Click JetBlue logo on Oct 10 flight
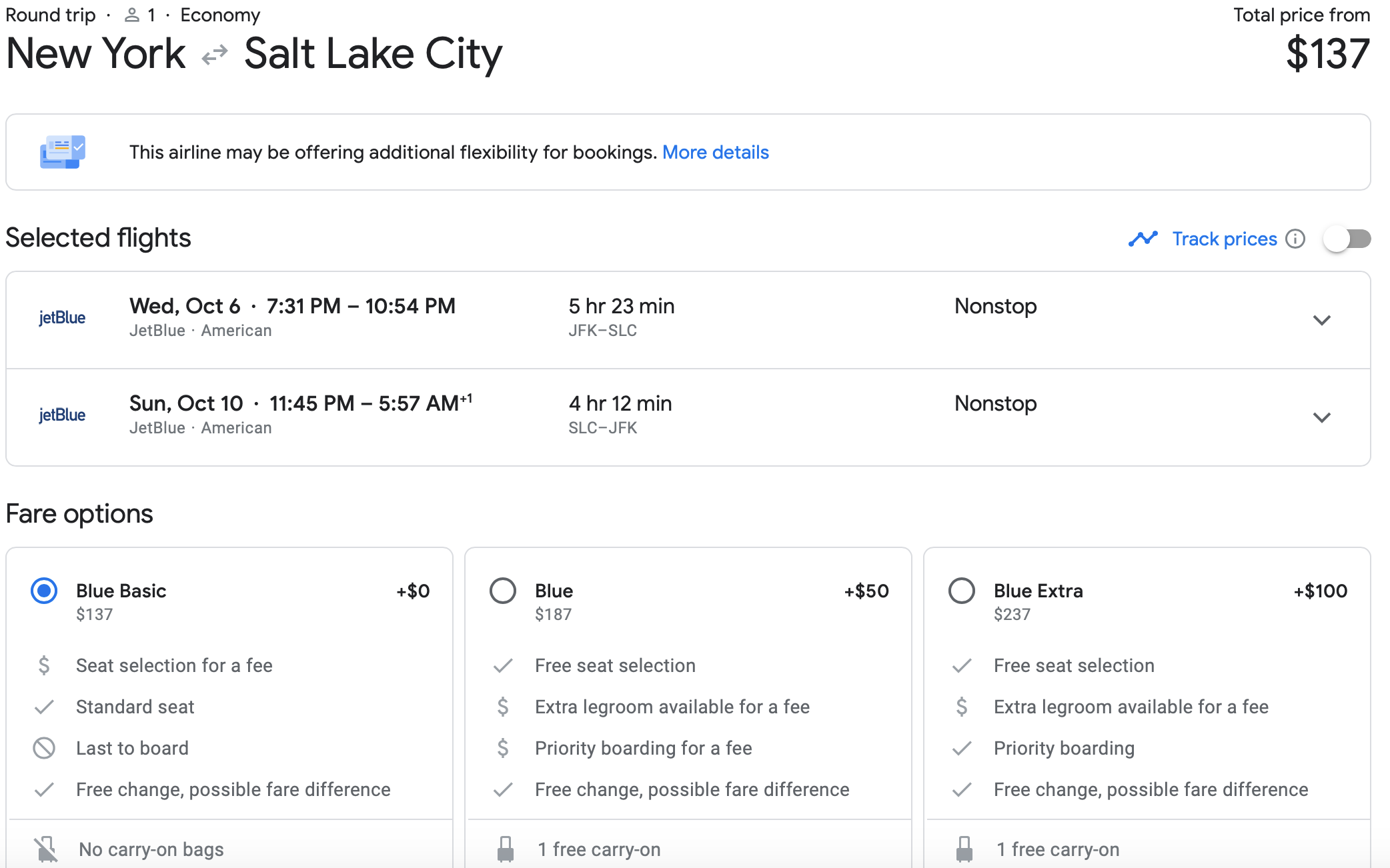The width and height of the screenshot is (1390, 868). pyautogui.click(x=62, y=415)
